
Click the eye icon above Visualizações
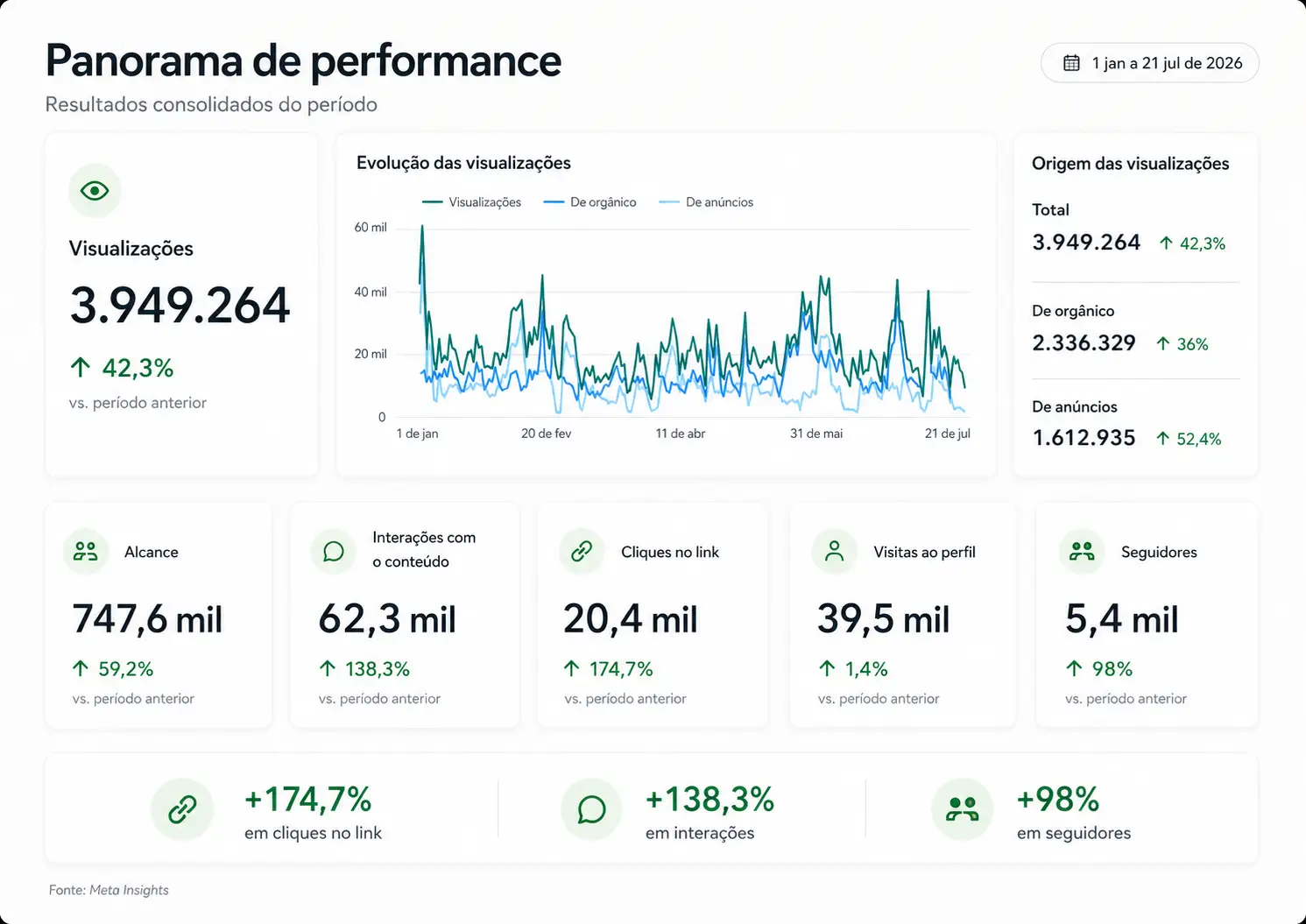pos(95,190)
